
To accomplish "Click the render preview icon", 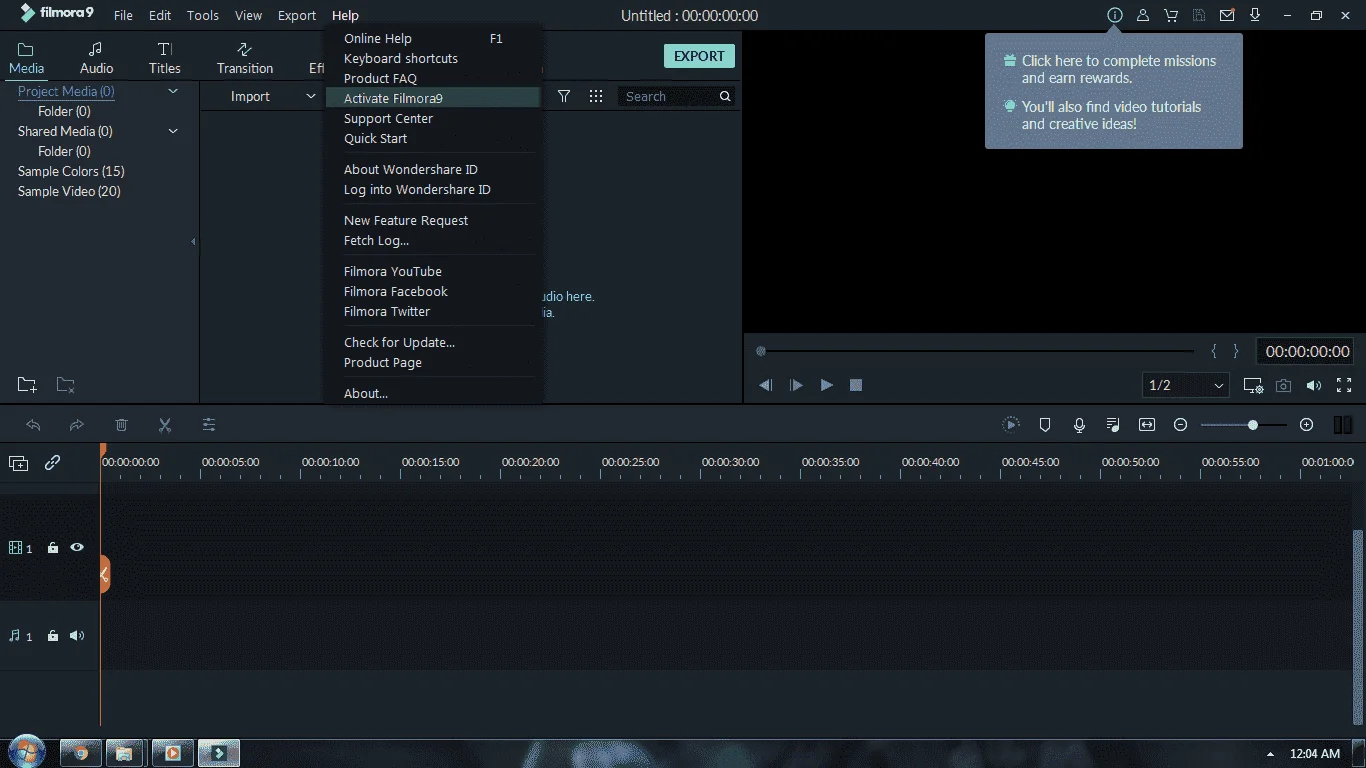I will click(x=1011, y=425).
